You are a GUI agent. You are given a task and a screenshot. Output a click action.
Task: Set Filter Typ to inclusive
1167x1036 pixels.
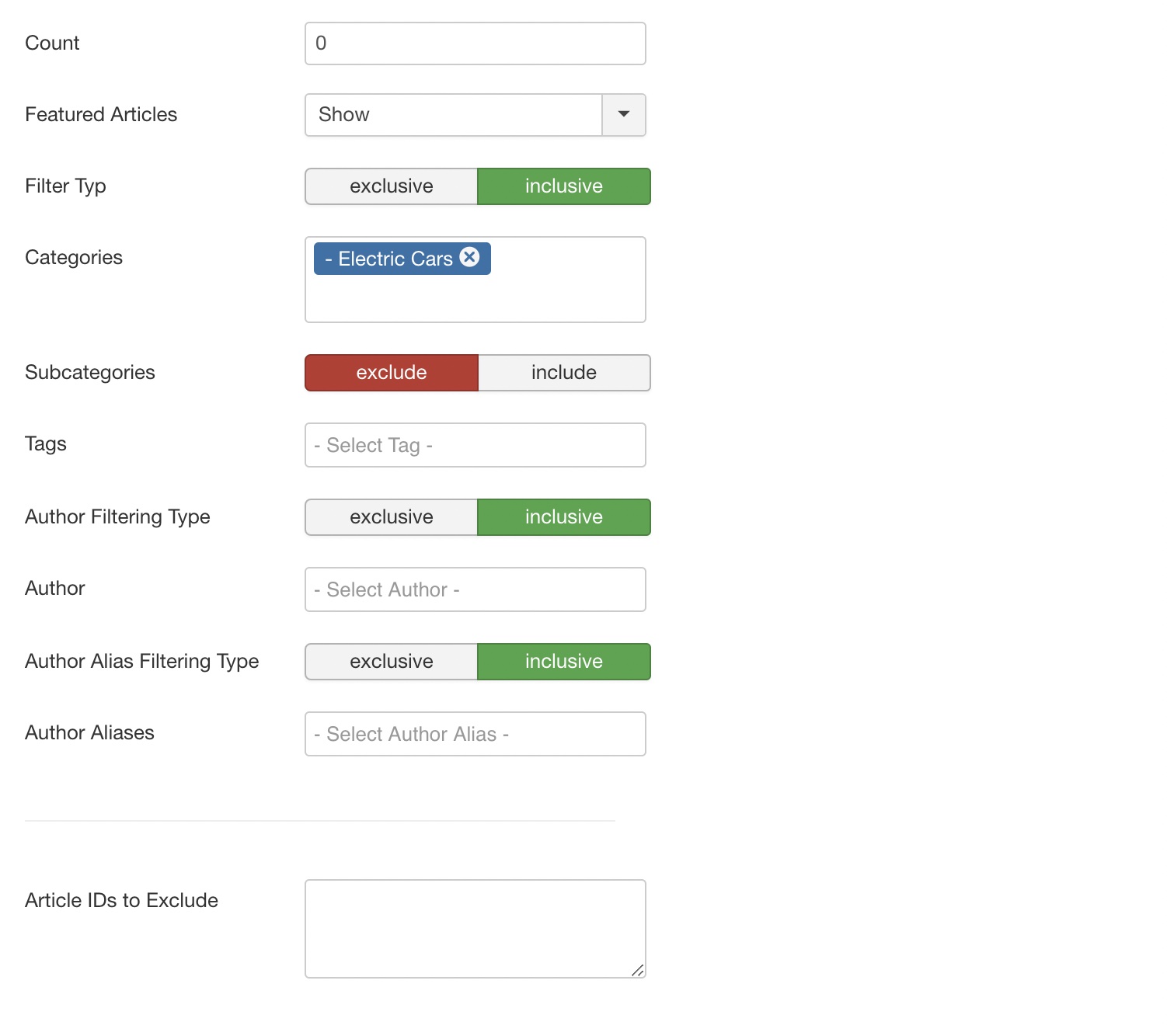(564, 186)
